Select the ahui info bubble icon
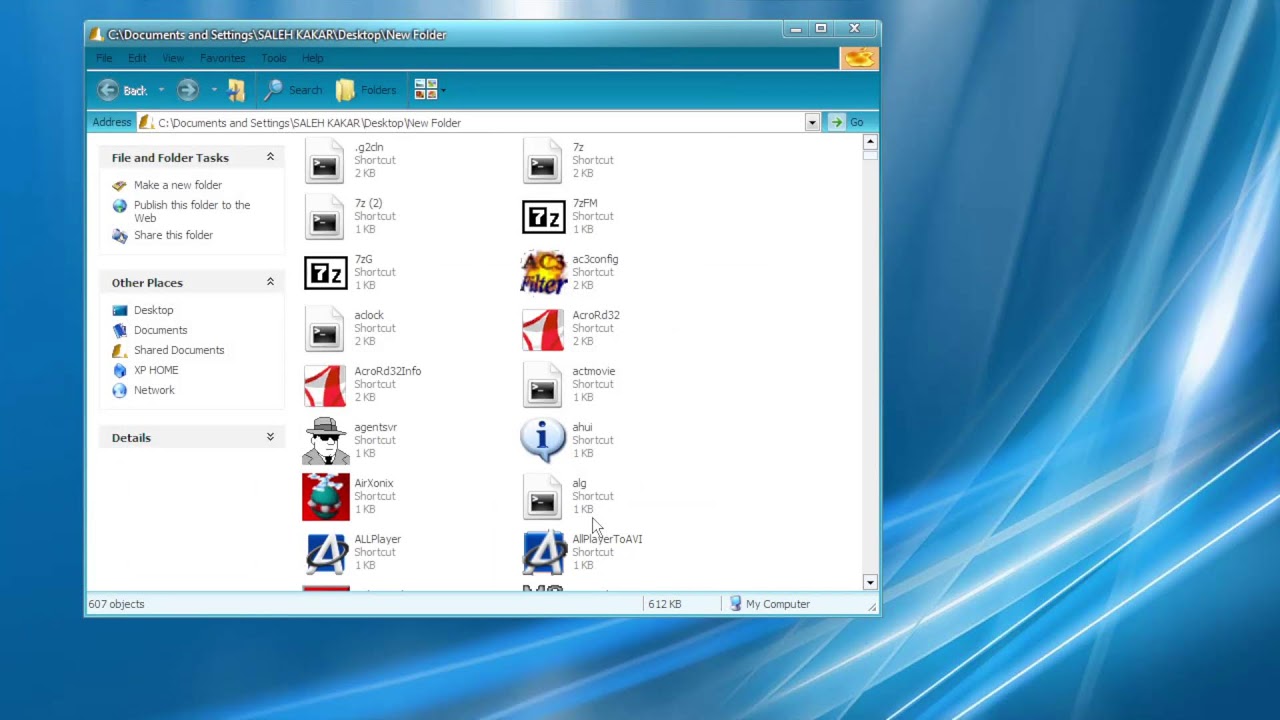Viewport: 1280px width, 720px height. tap(543, 440)
